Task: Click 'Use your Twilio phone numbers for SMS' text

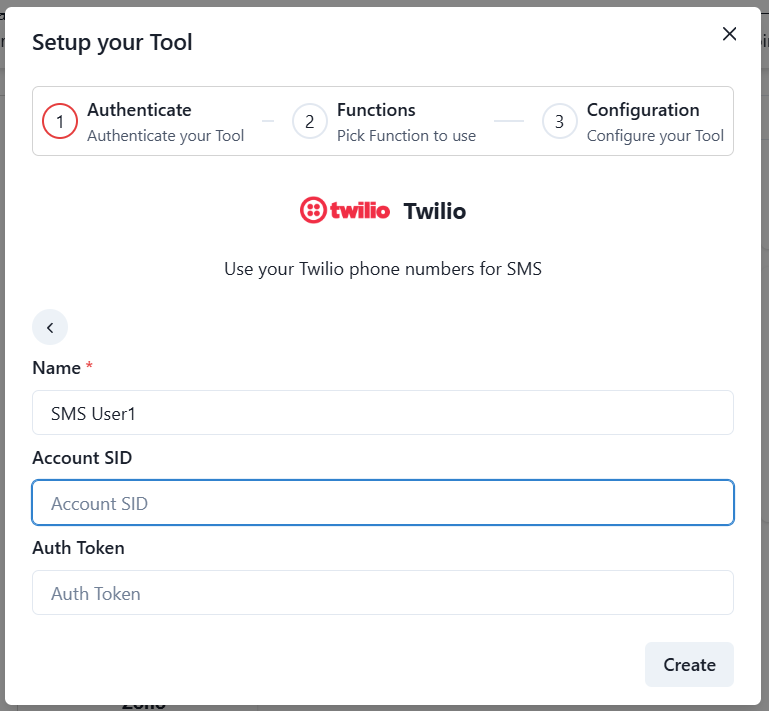Action: pos(383,269)
